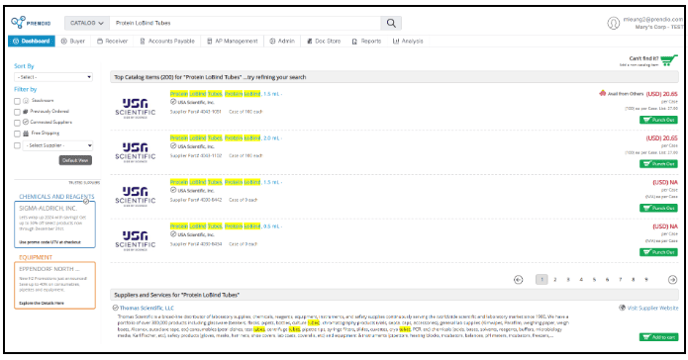The width and height of the screenshot is (688, 360).
Task: Toggle the Free Shipping filter checkbox
Action: click(17, 133)
